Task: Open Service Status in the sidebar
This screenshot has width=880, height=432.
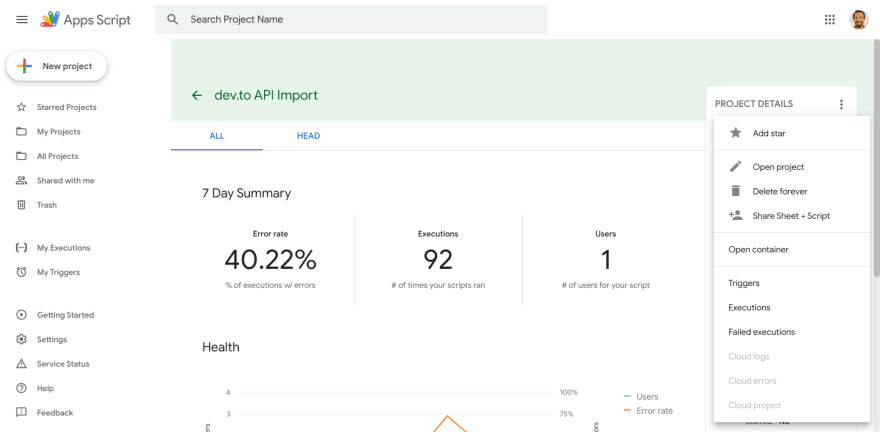Action: coord(63,364)
